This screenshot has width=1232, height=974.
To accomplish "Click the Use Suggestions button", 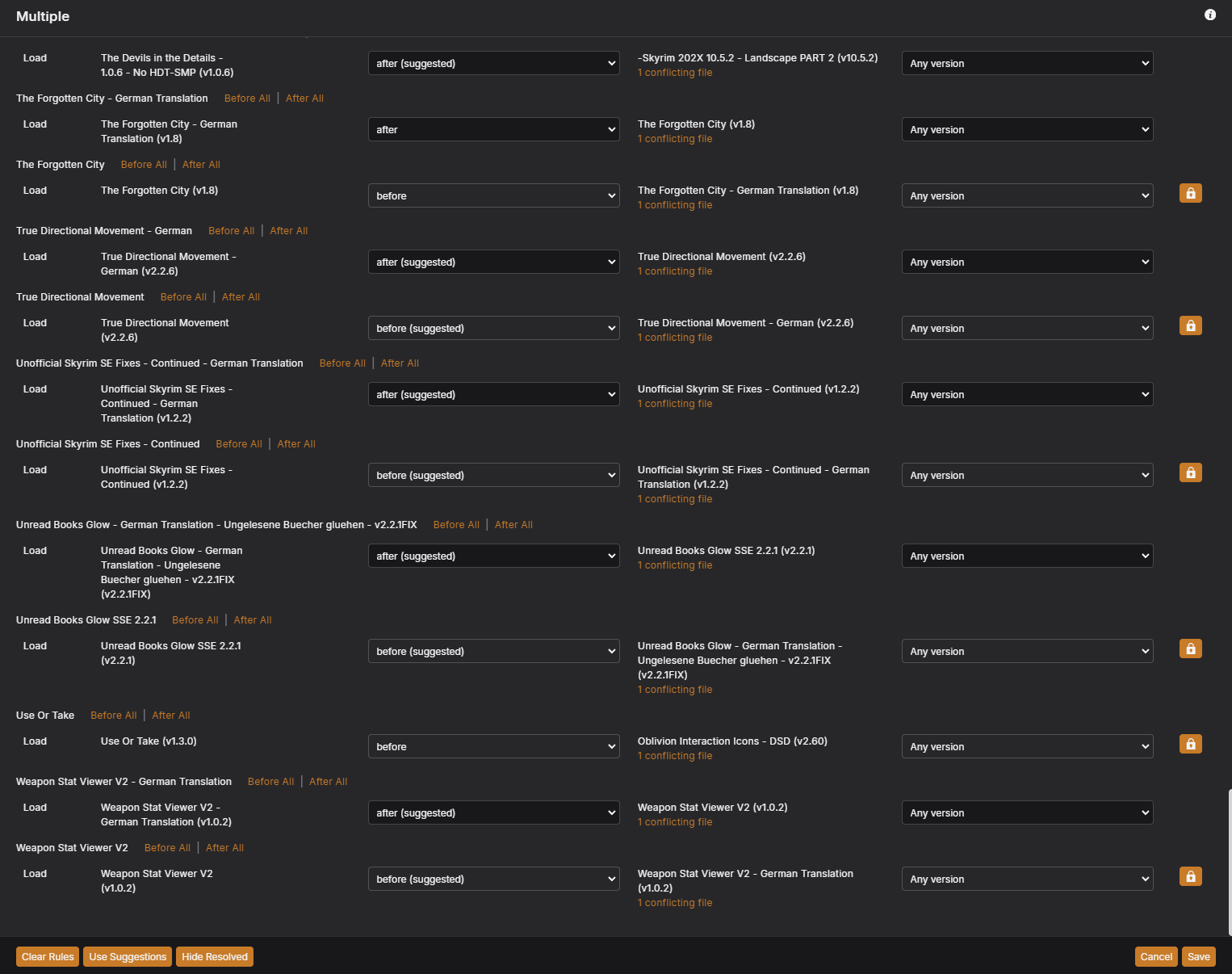I will (128, 956).
